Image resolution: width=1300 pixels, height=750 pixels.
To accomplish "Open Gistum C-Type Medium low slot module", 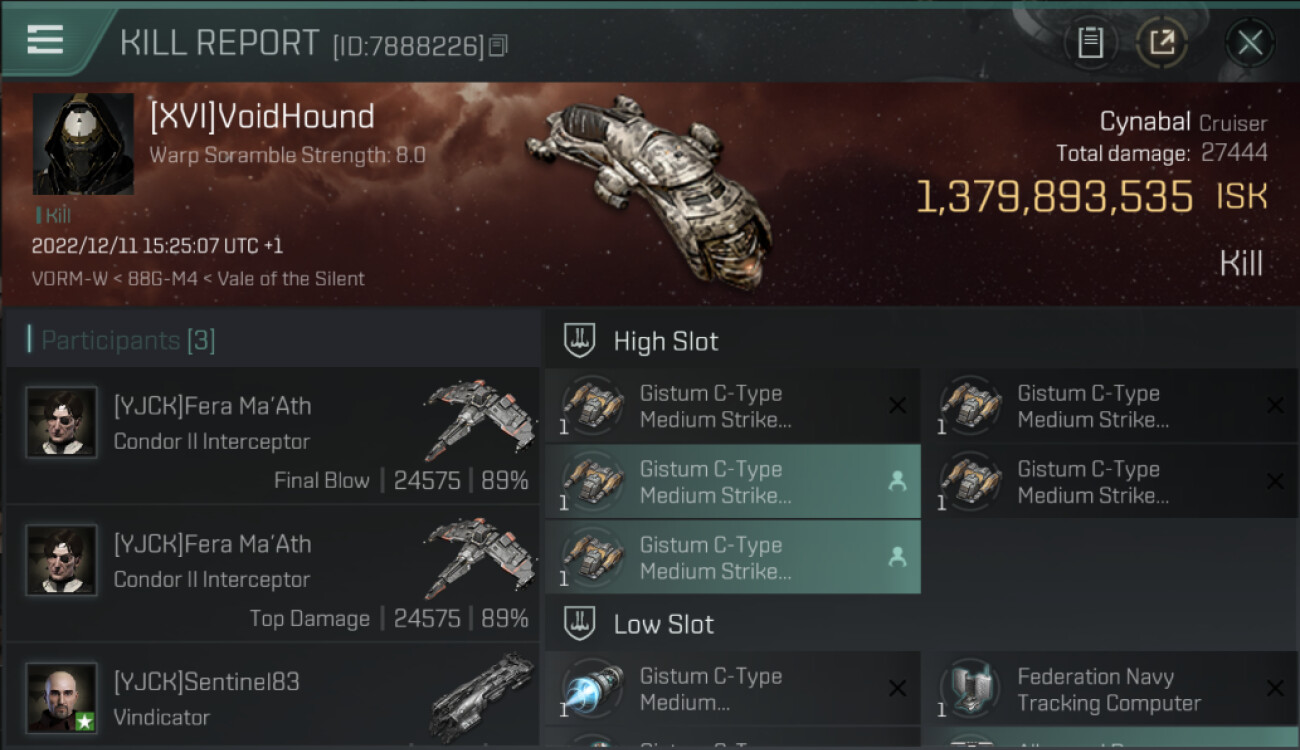I will coord(732,689).
